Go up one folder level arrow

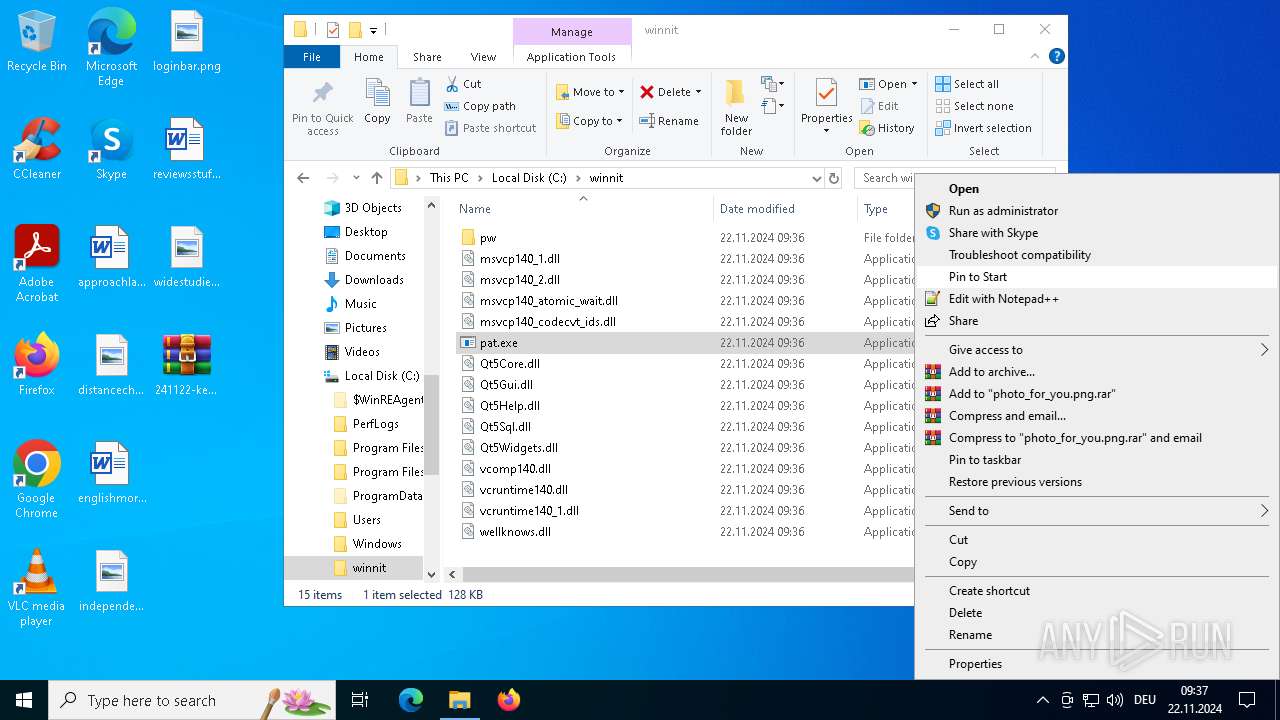click(377, 178)
